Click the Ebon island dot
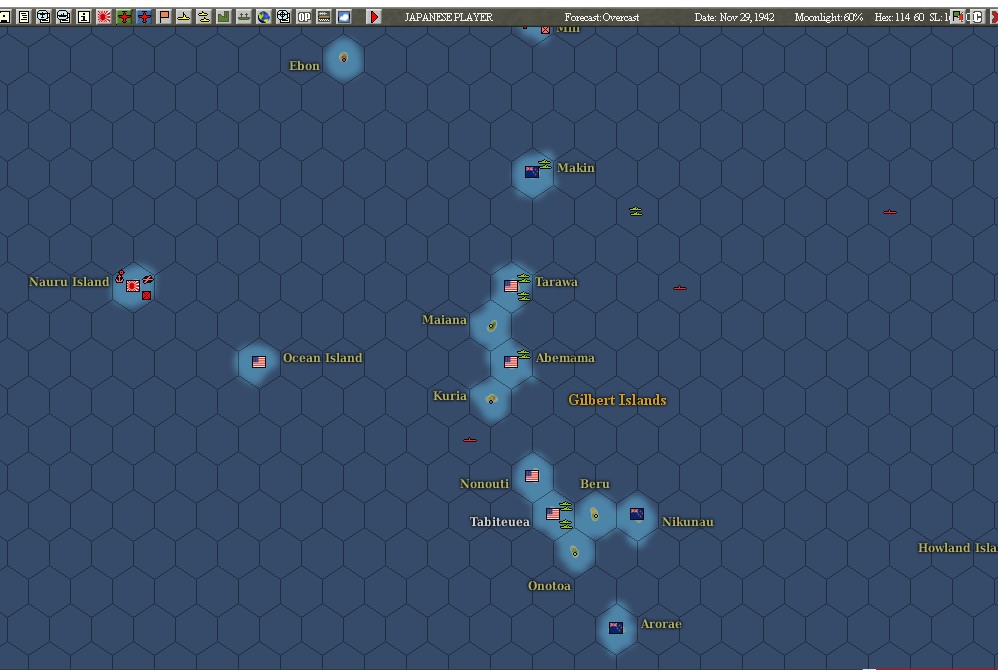 (x=344, y=58)
